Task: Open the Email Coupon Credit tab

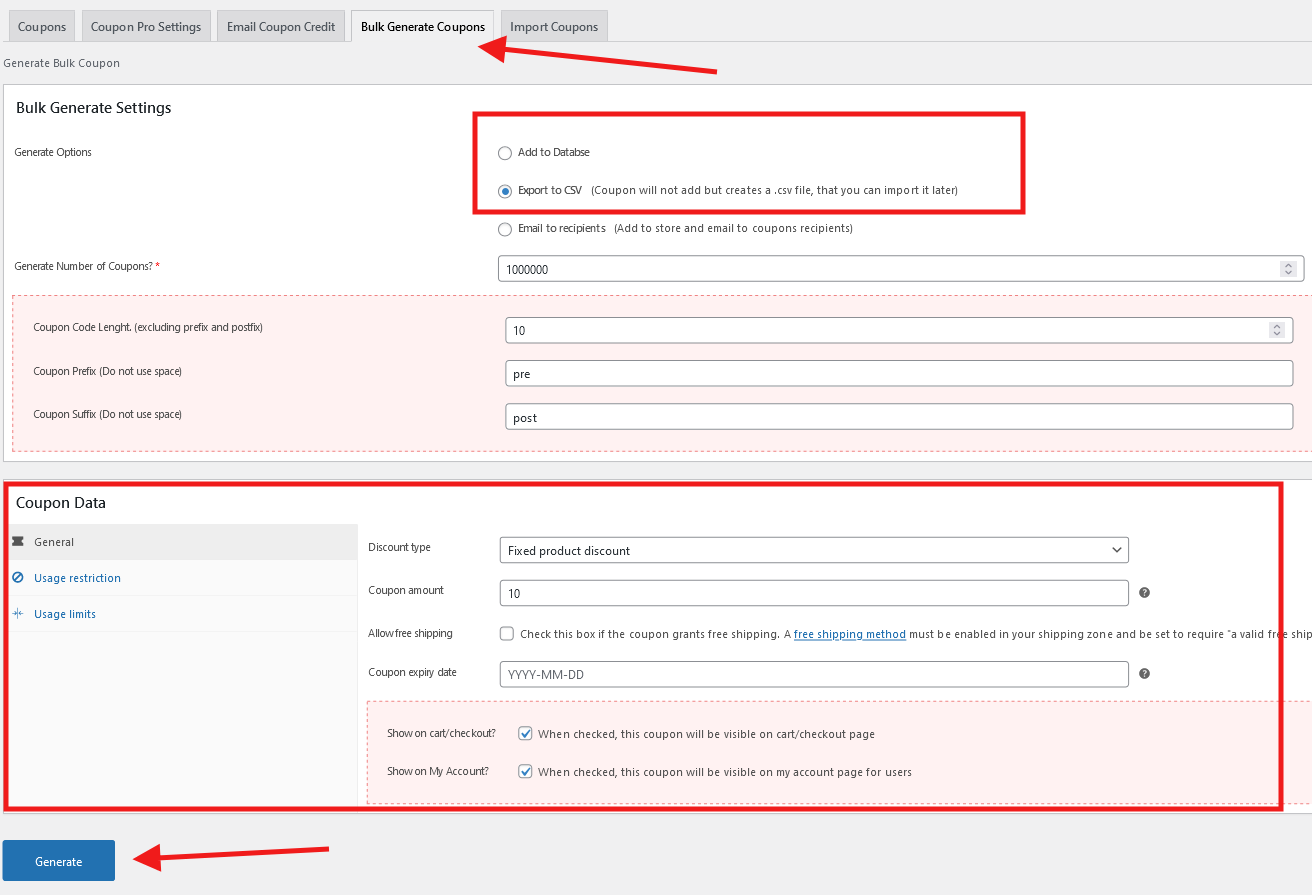Action: (x=281, y=27)
